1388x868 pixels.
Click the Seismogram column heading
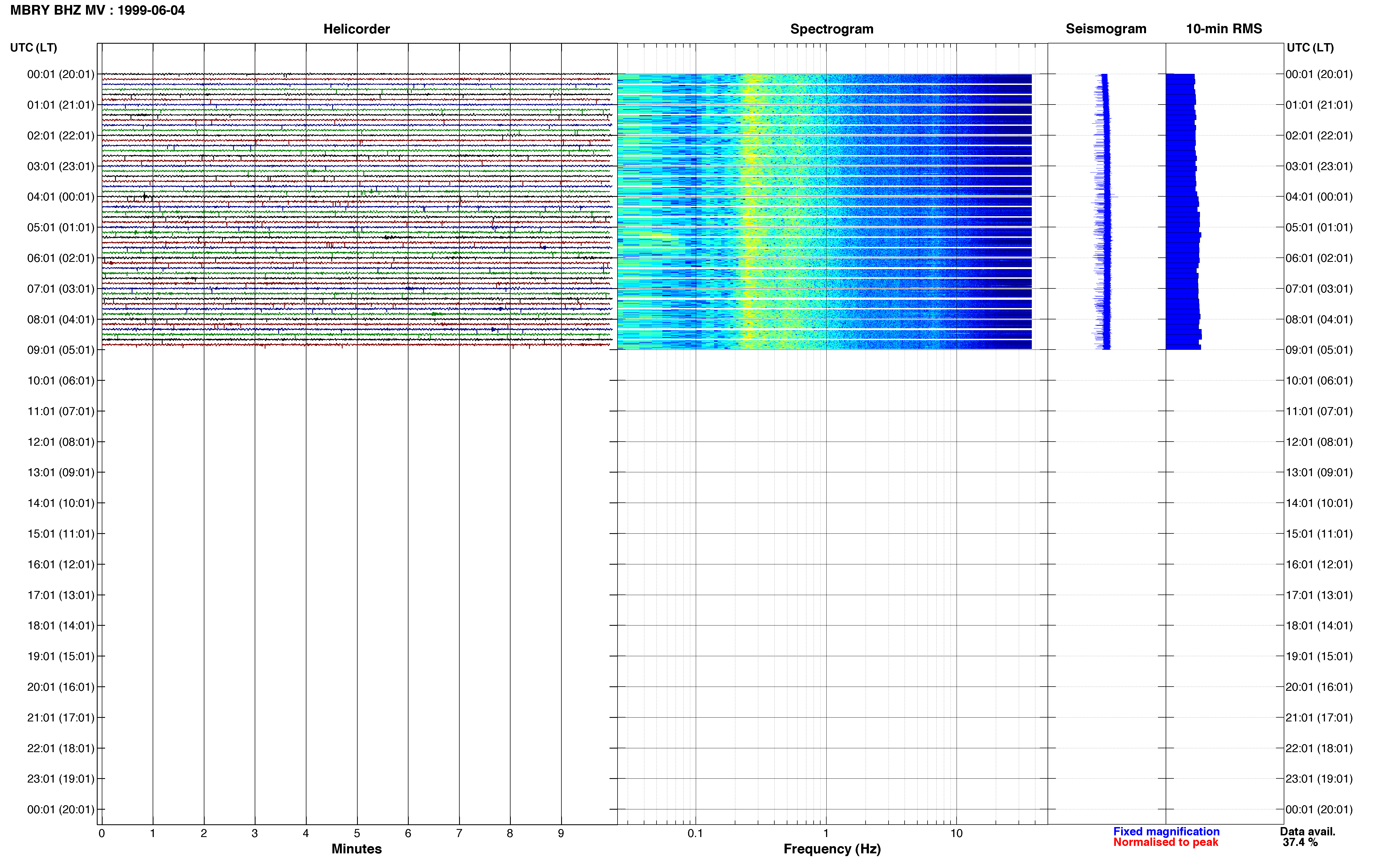click(1106, 29)
